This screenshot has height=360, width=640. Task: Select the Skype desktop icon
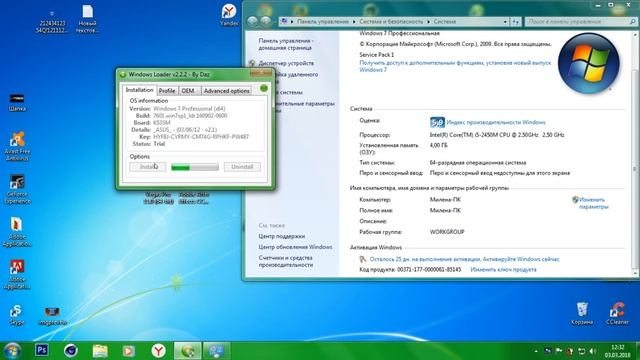tap(16, 315)
